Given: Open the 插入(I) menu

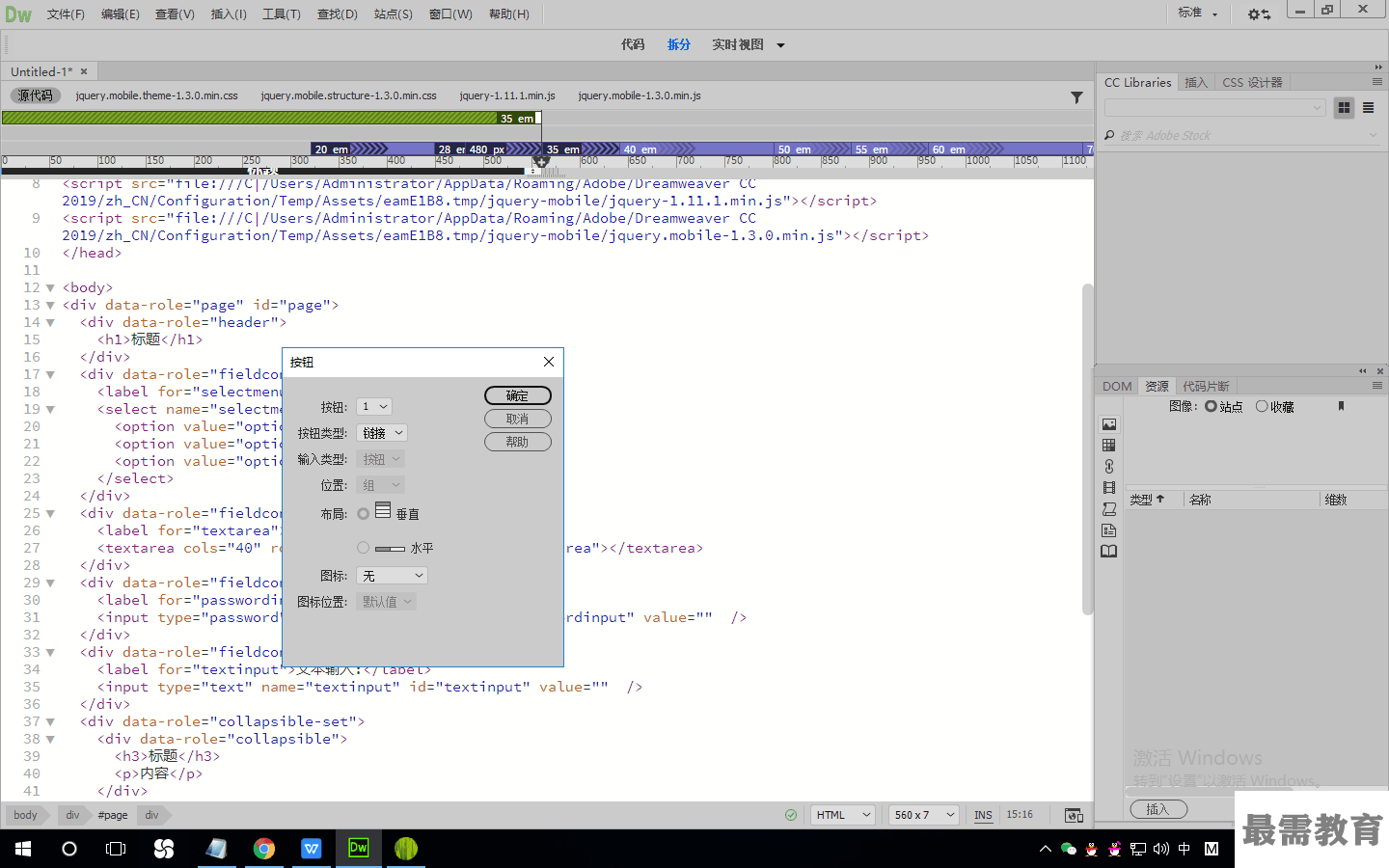Looking at the screenshot, I should pyautogui.click(x=229, y=14).
